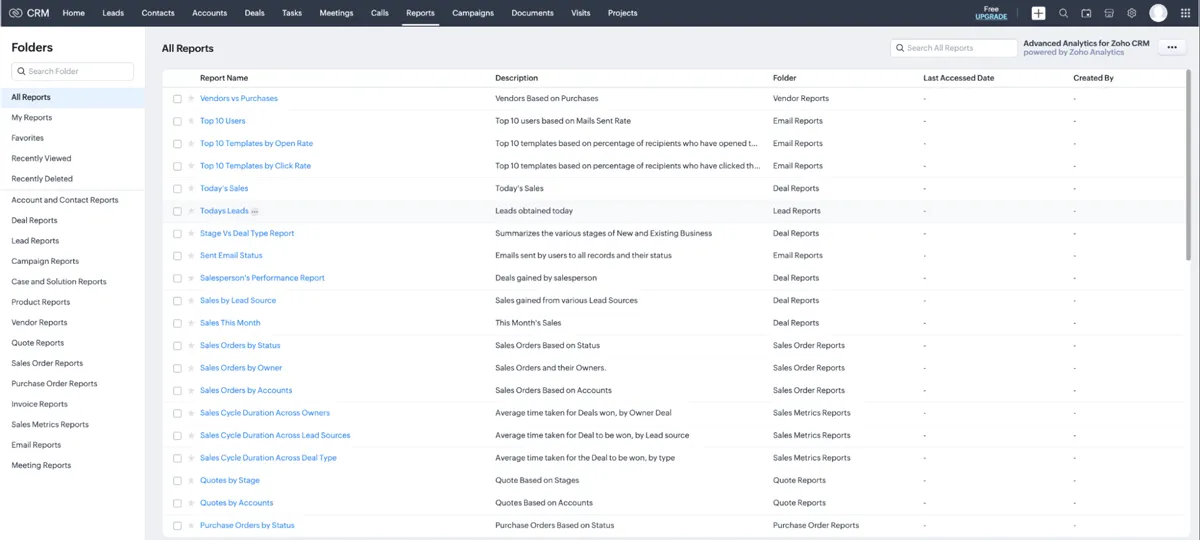Open the Campaigns tab
Viewport: 1200px width, 540px height.
[x=473, y=13]
